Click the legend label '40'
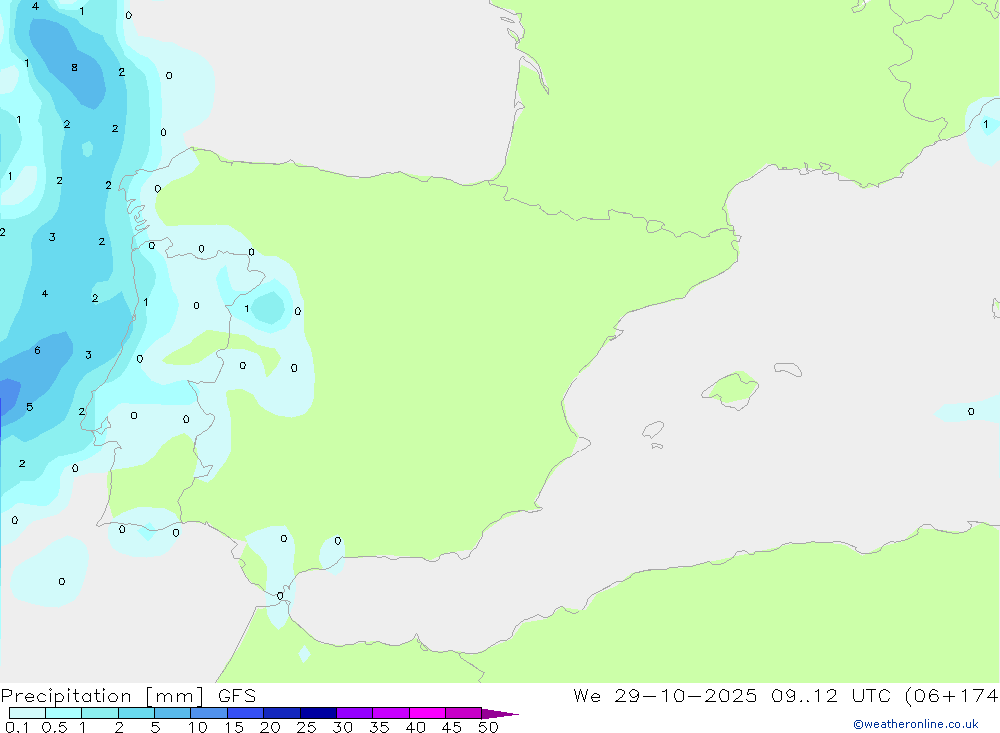Viewport: 1000px width, 733px height. pyautogui.click(x=415, y=727)
